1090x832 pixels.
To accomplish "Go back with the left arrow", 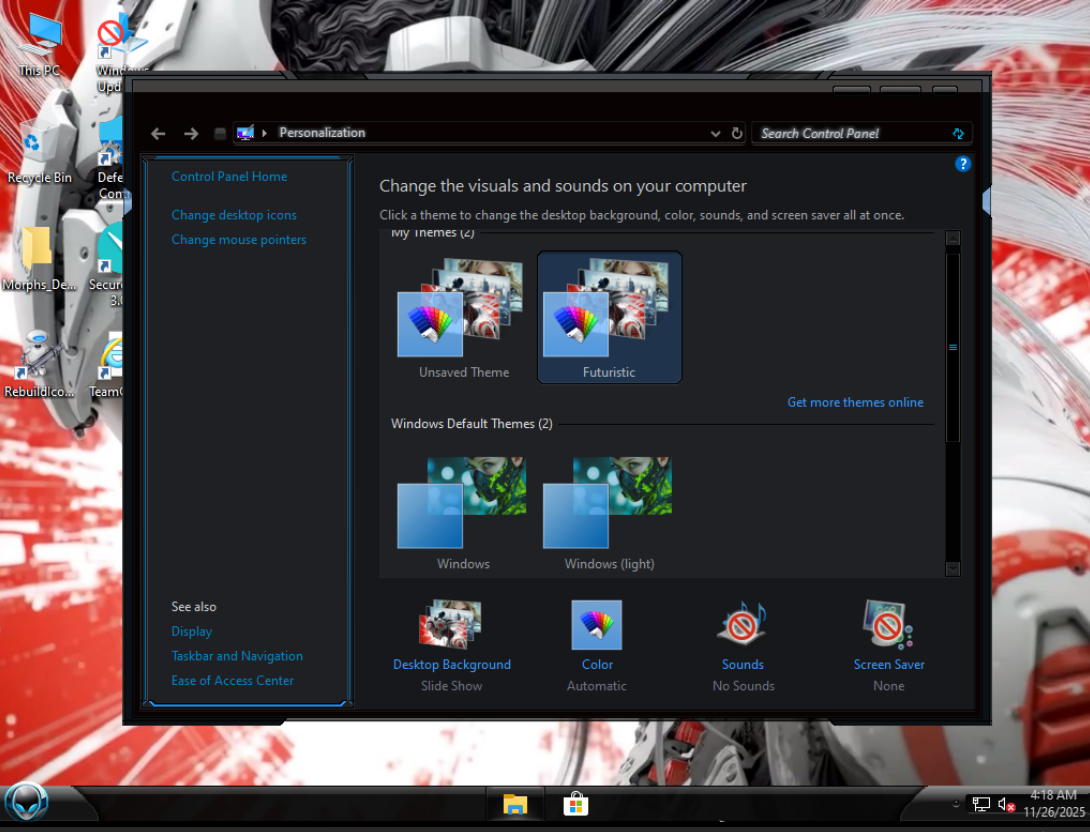I will click(x=158, y=133).
